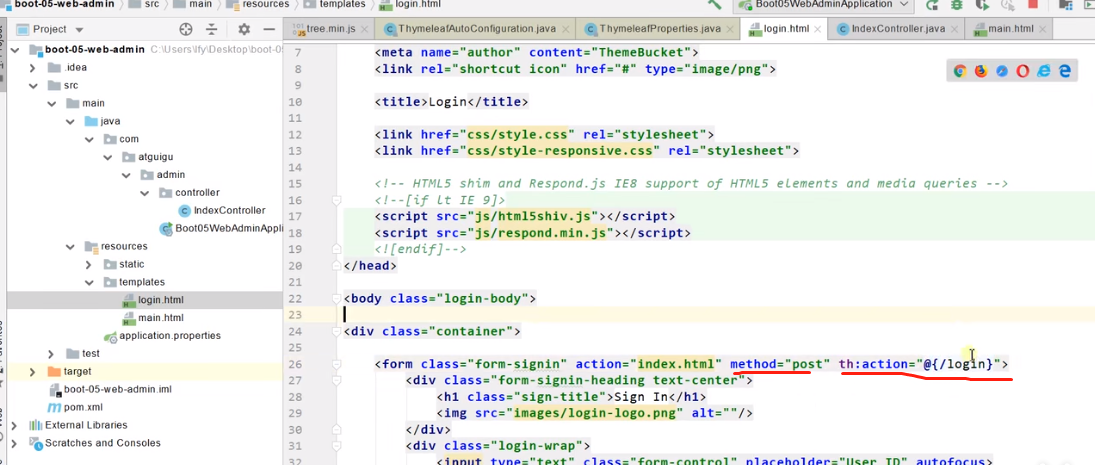
Task: Select pom.xml in the project tree
Action: 76,408
